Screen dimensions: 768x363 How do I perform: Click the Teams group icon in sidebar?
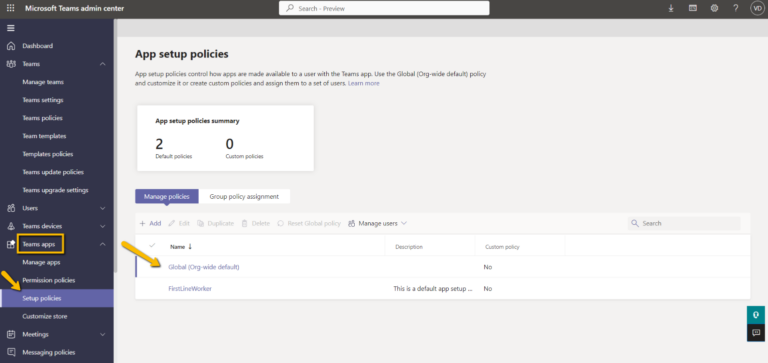[x=11, y=64]
